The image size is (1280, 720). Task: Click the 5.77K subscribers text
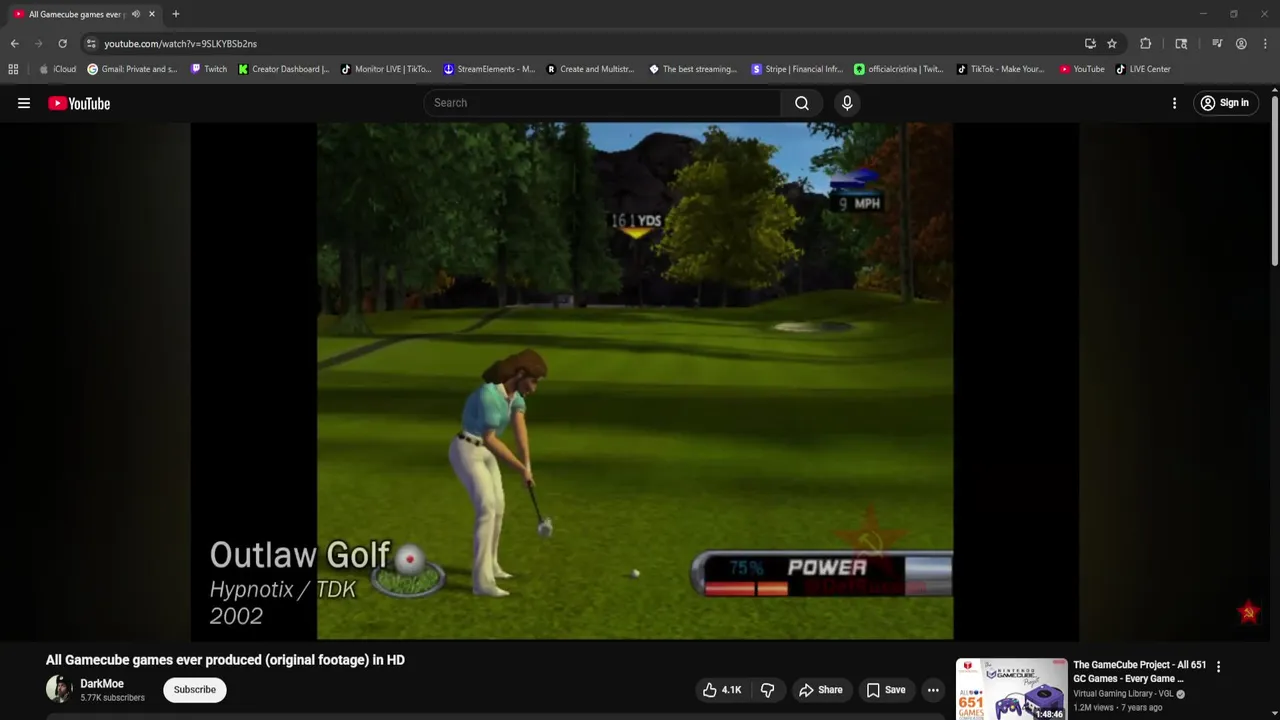112,698
